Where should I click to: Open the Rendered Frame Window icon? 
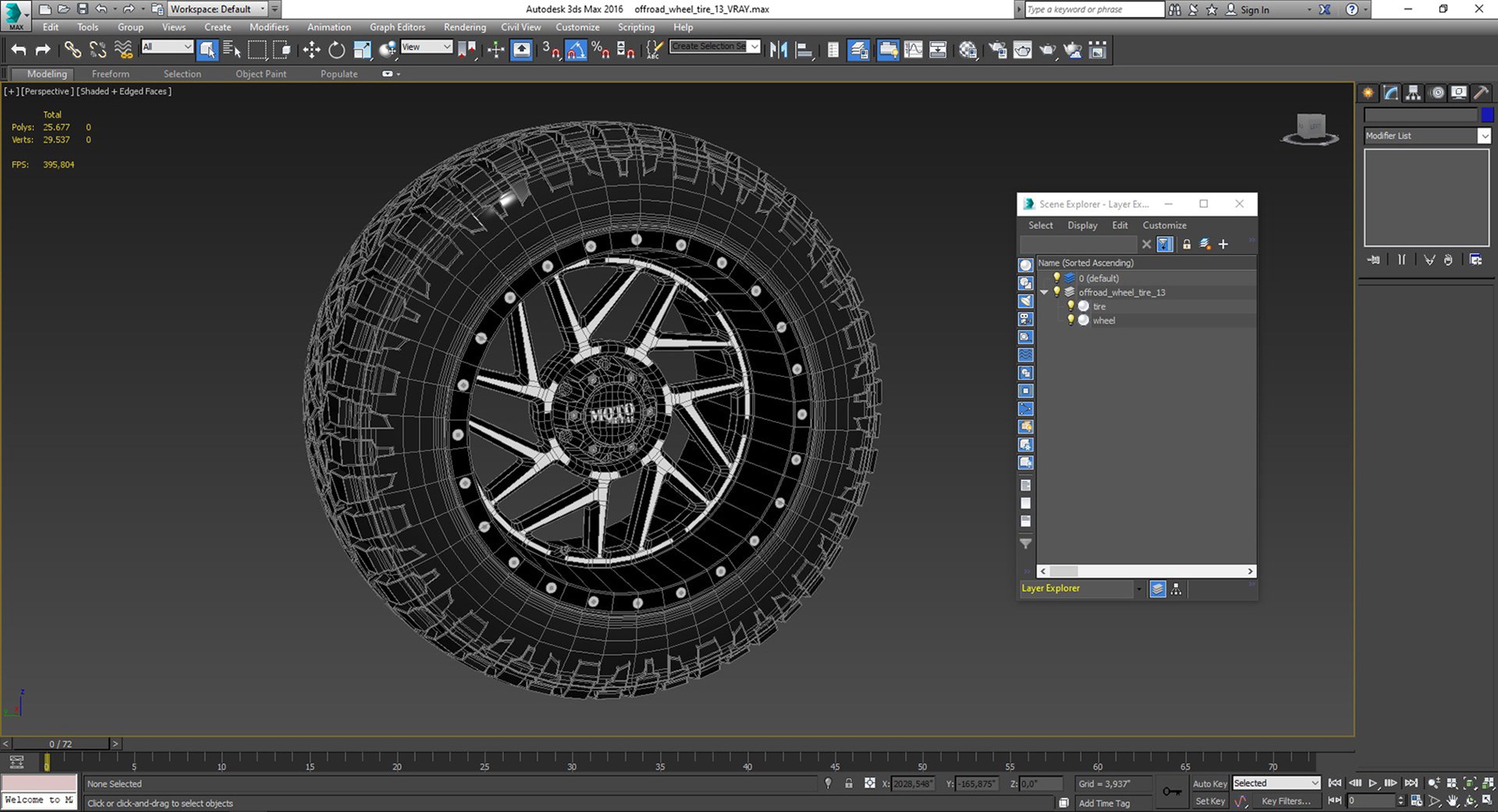[x=1022, y=50]
